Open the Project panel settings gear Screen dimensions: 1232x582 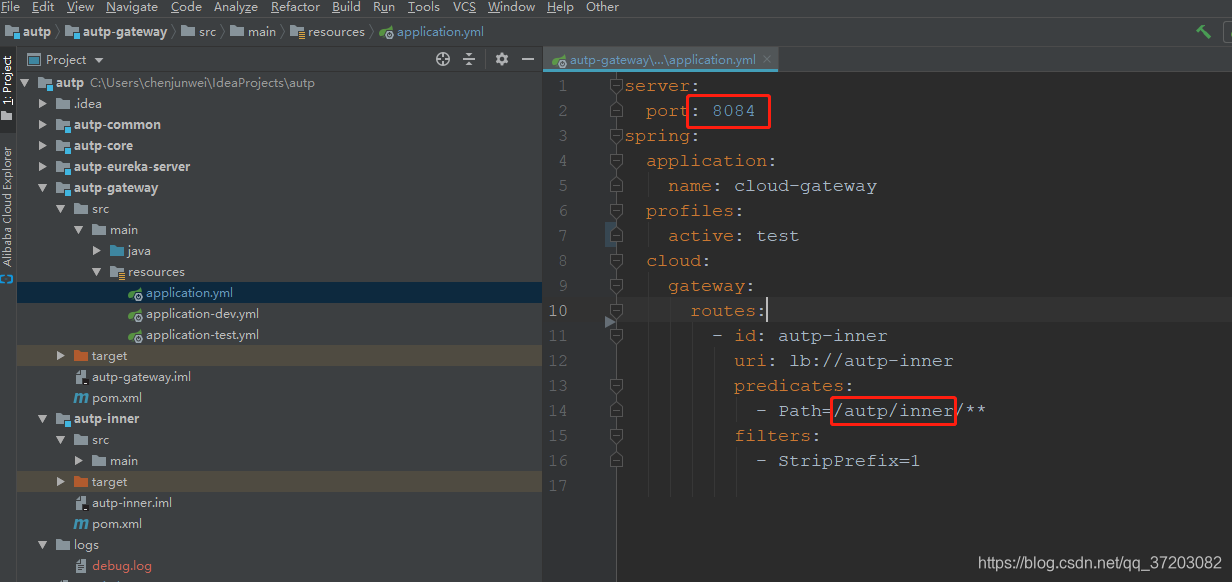500,59
